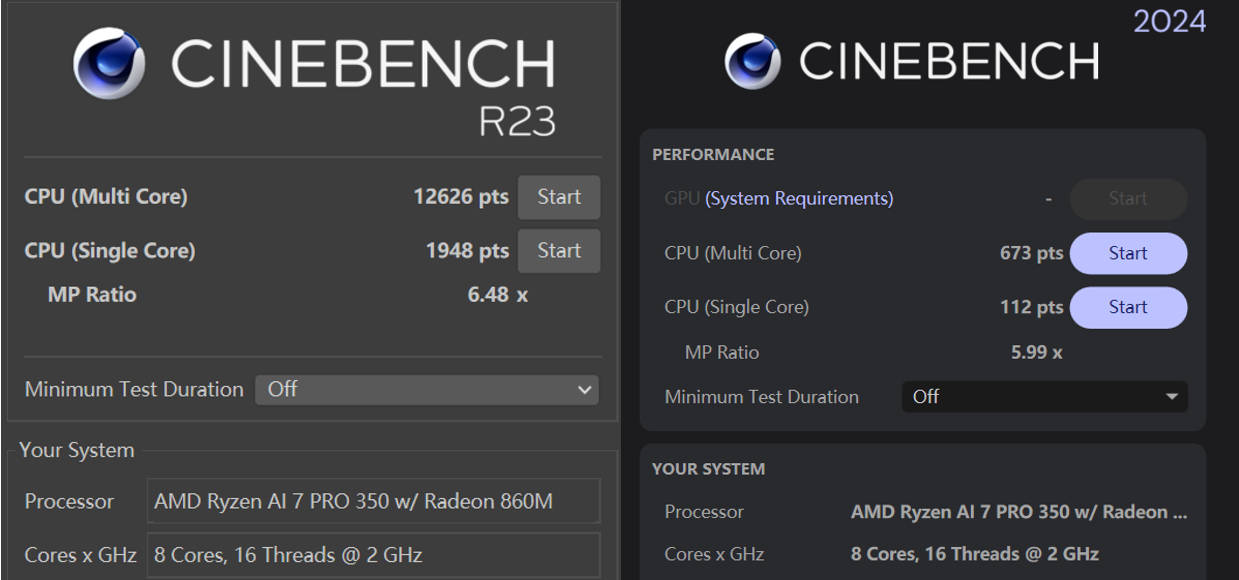Start the Cinebench 2024 Multi Core test

coord(1127,254)
